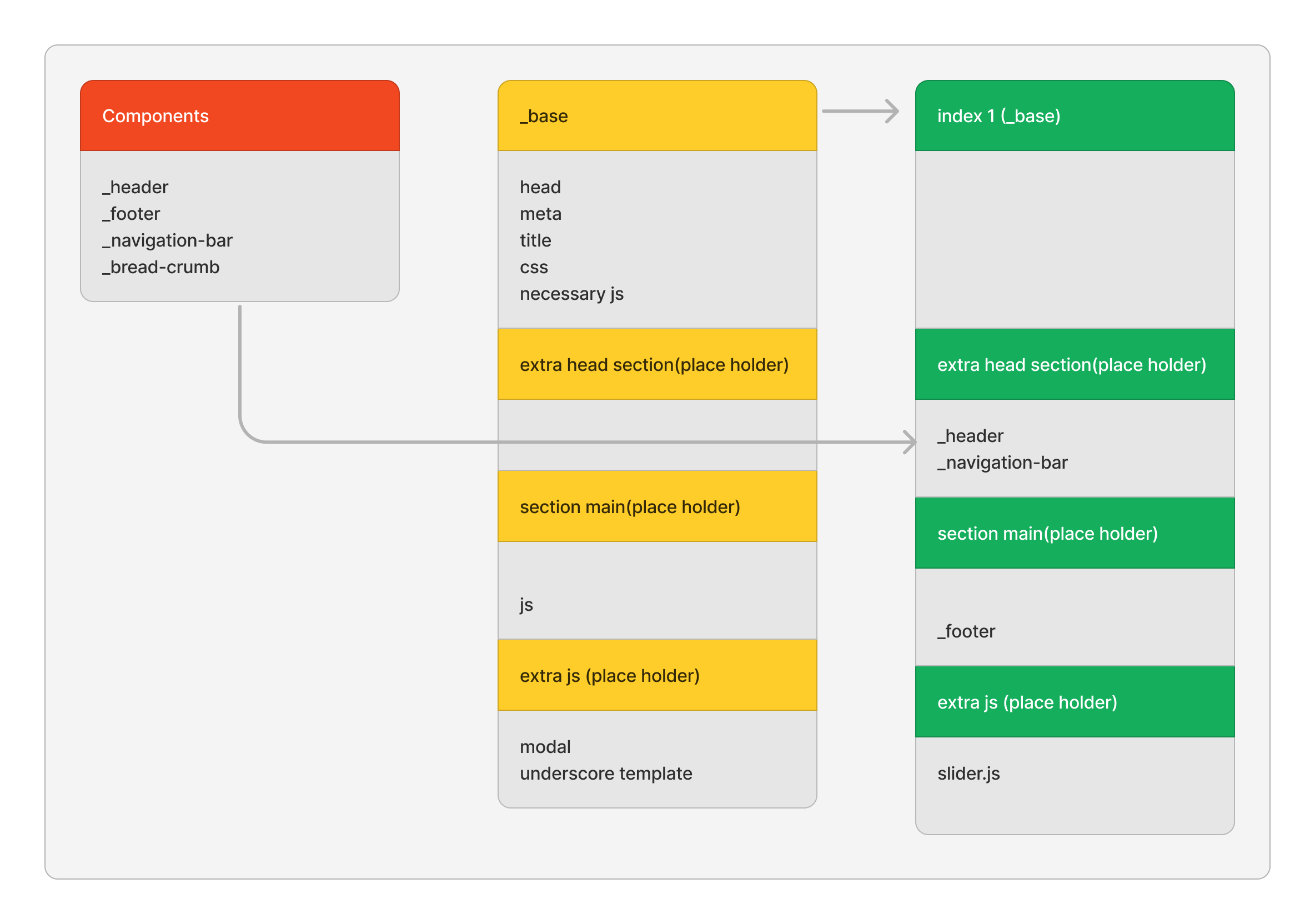This screenshot has width=1315, height=924.
Task: Click slider.js in the index 1 column
Action: (968, 773)
